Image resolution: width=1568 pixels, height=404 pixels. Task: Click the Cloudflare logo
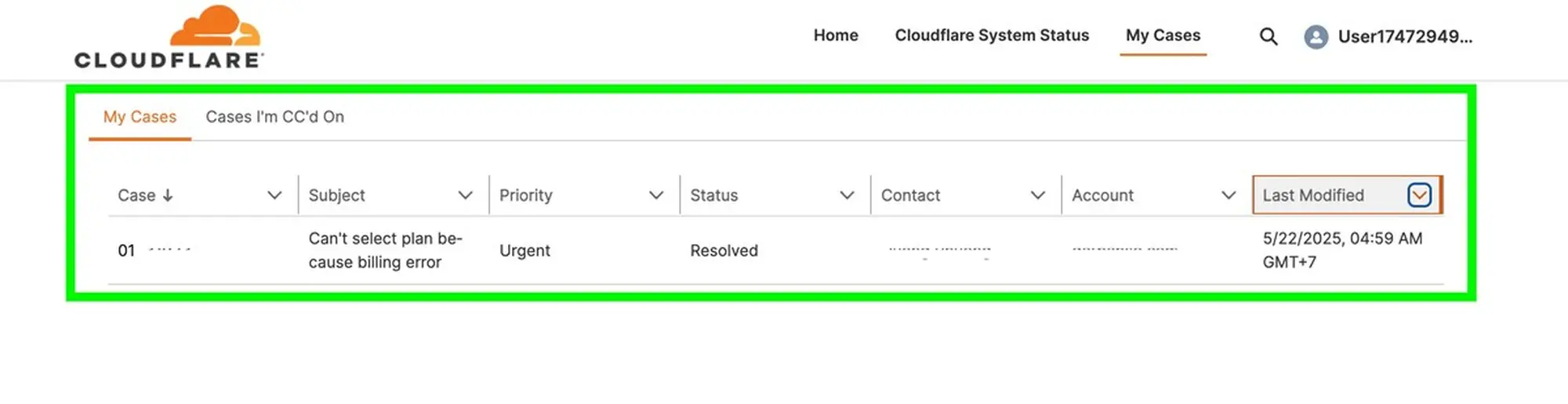(x=169, y=37)
